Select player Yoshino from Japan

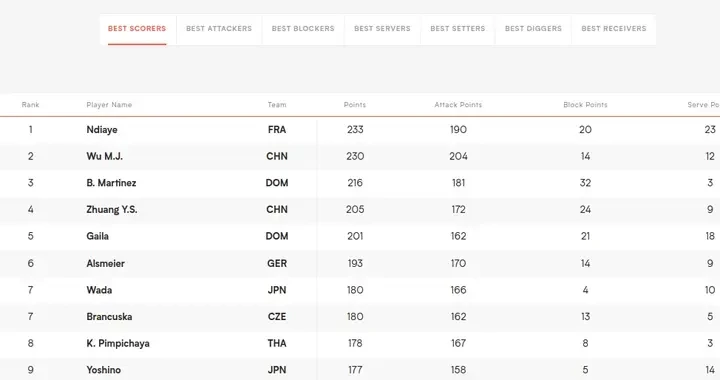104,370
